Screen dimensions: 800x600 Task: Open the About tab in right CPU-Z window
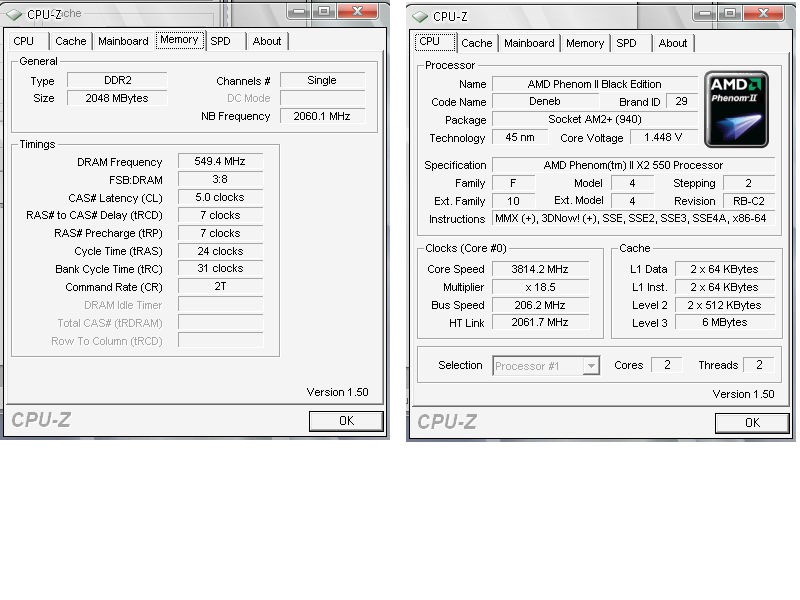[673, 43]
